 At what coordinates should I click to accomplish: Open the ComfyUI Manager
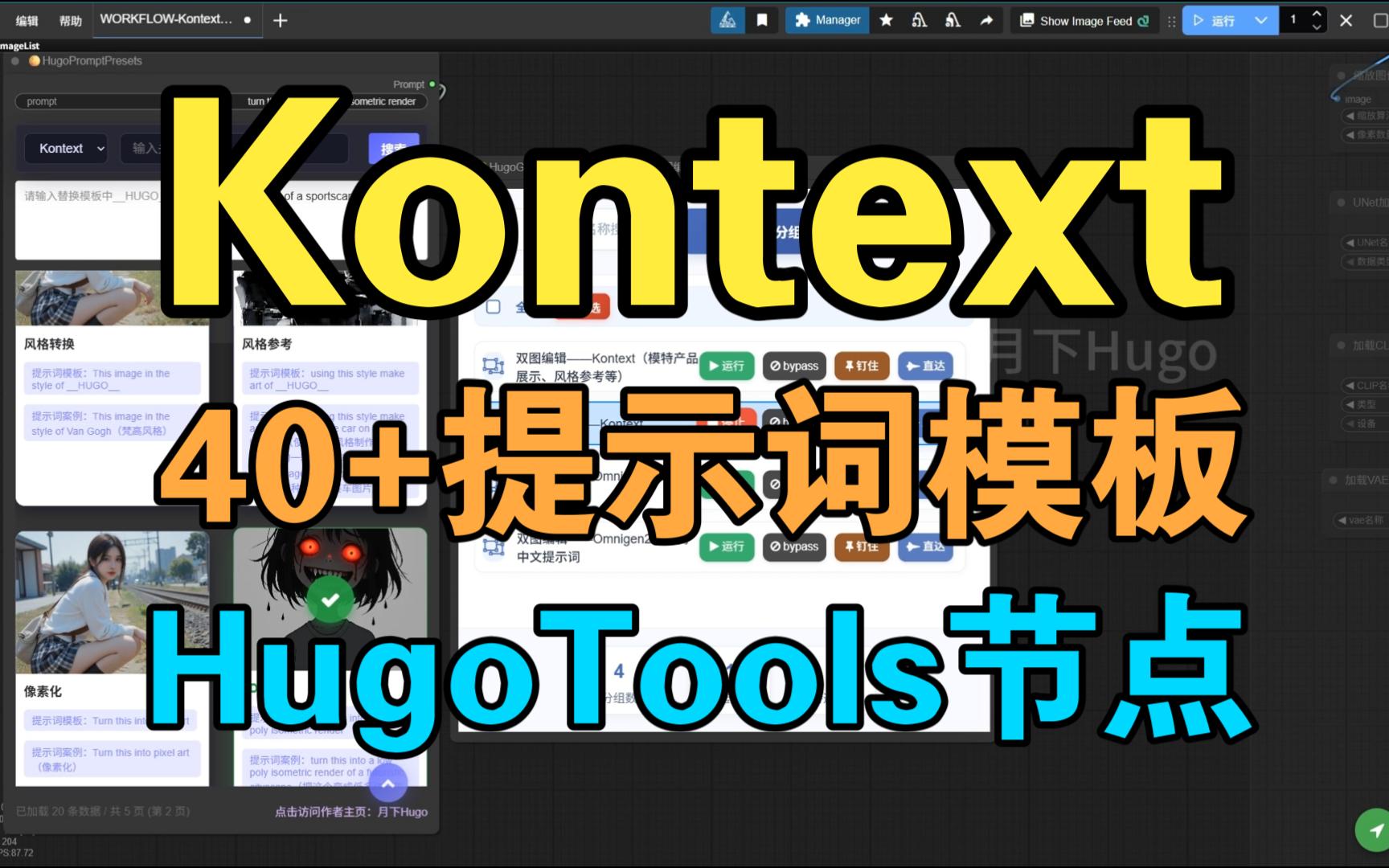pos(826,20)
